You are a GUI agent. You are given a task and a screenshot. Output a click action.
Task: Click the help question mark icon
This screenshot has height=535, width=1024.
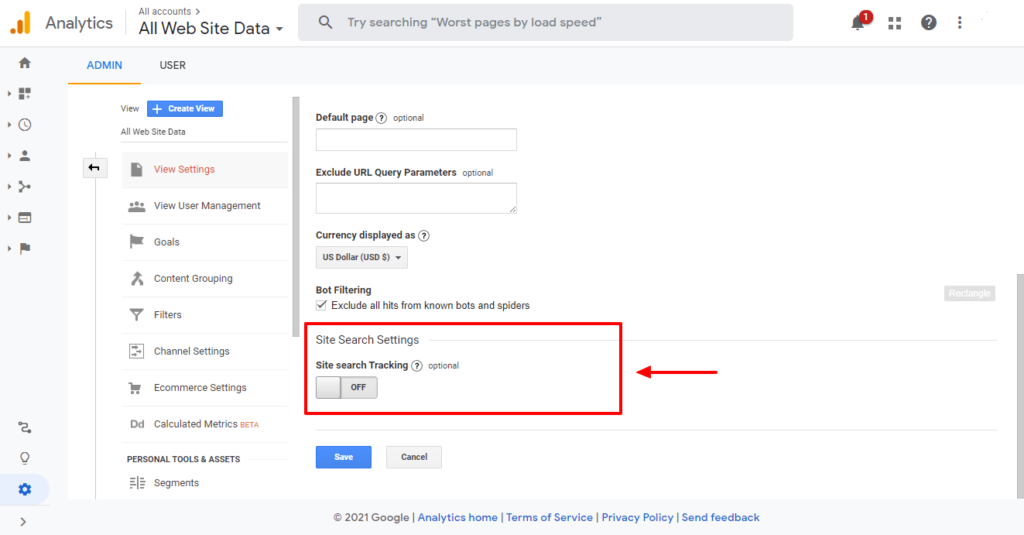click(x=928, y=23)
